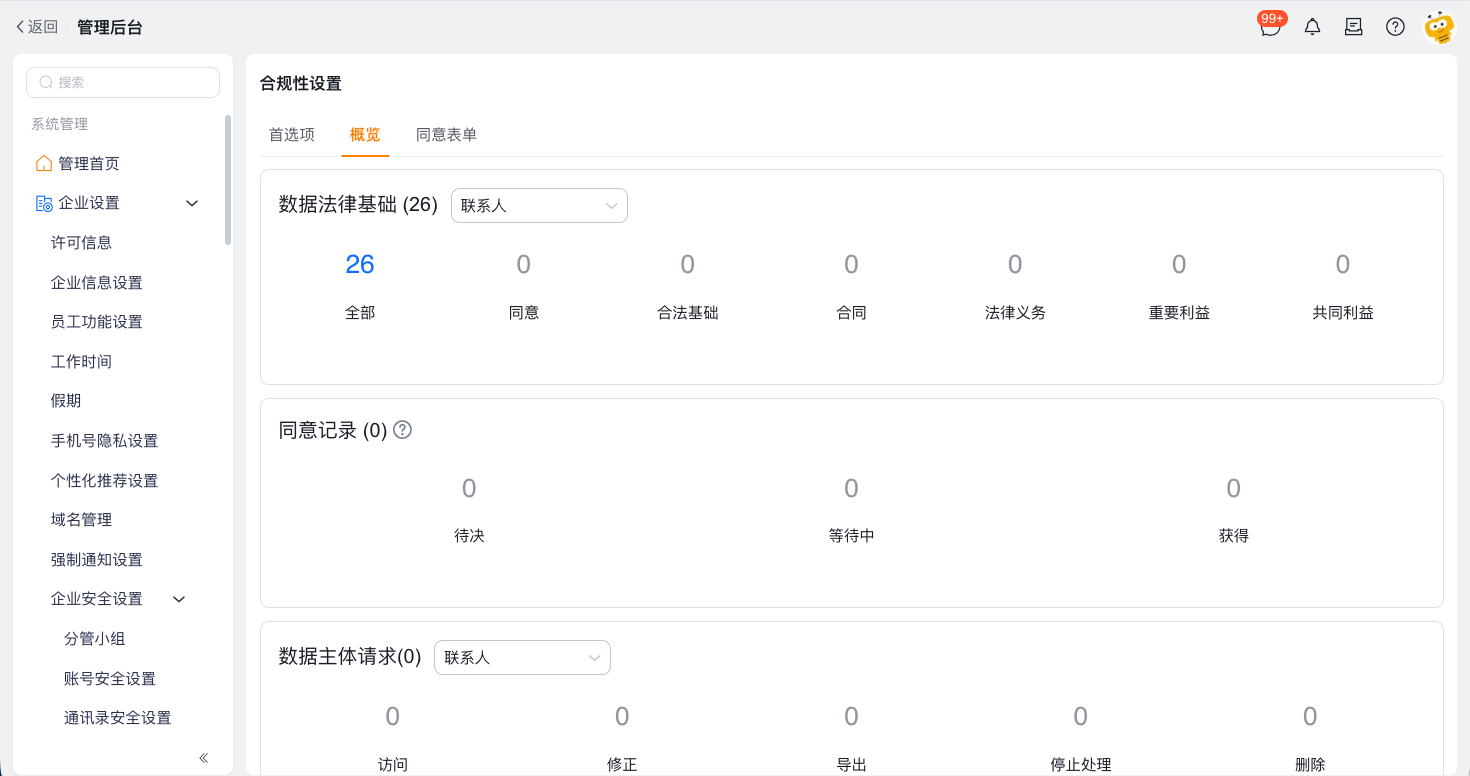Click the 待决 consent record count

tap(469, 488)
